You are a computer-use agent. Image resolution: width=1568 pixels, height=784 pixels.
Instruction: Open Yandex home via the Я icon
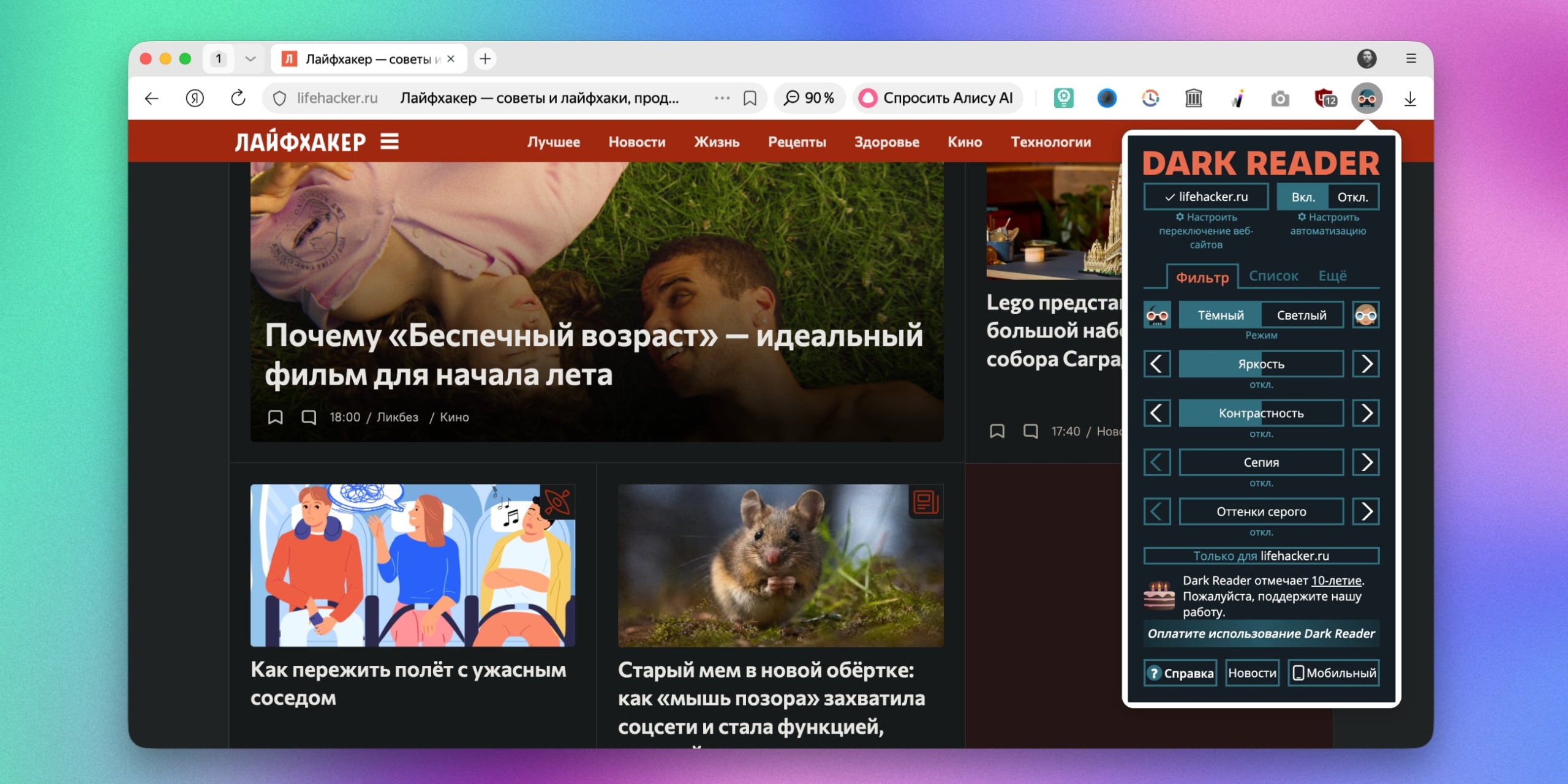[195, 98]
